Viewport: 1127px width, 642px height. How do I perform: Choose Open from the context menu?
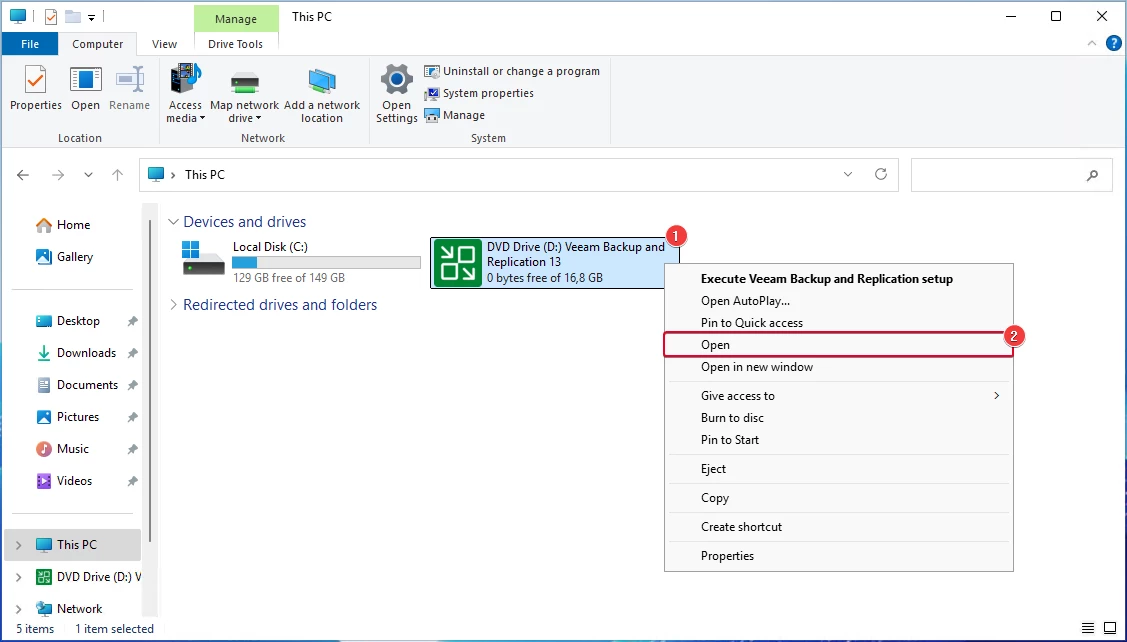pyautogui.click(x=838, y=345)
